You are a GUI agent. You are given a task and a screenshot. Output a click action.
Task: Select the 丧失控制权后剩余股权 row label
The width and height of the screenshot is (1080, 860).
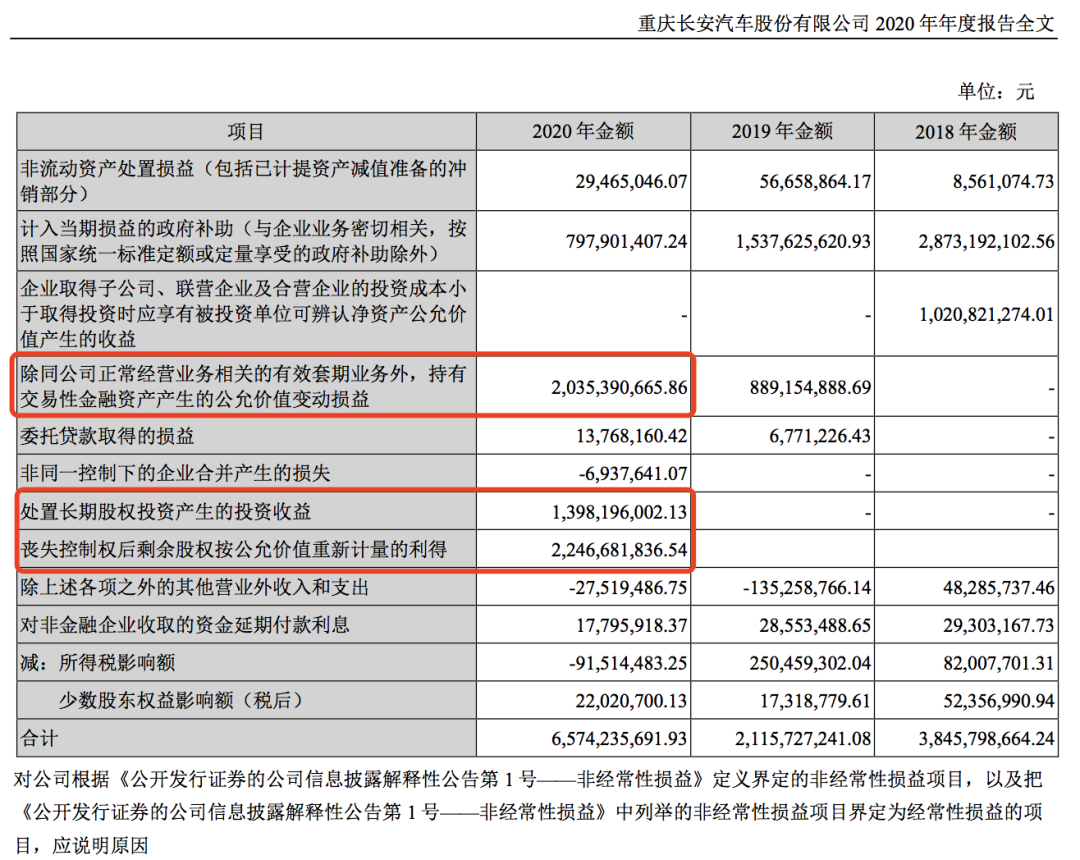[x=233, y=549]
